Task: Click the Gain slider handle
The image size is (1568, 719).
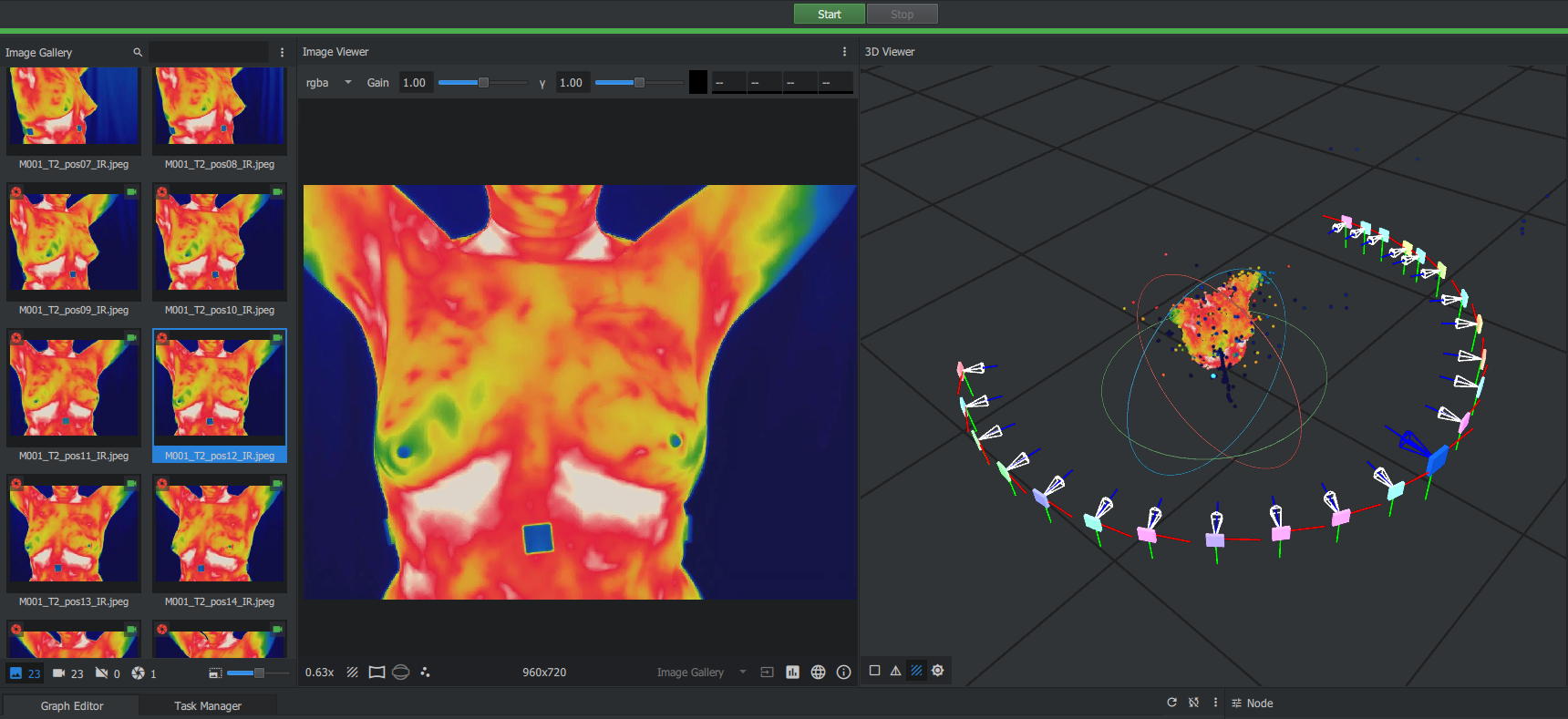Action: (x=483, y=83)
